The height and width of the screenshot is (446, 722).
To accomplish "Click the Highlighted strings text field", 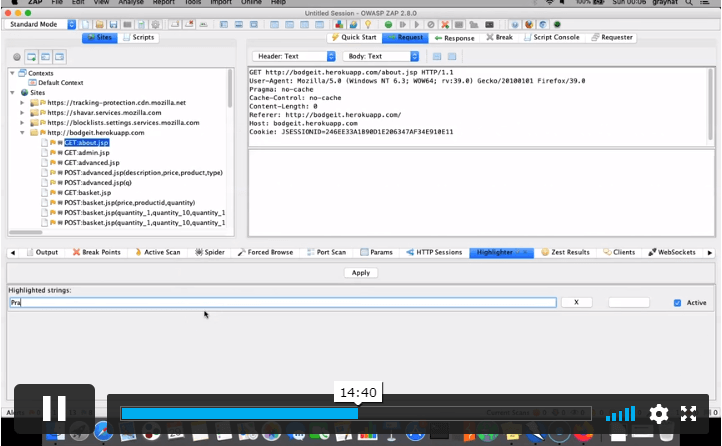I will pos(283,302).
